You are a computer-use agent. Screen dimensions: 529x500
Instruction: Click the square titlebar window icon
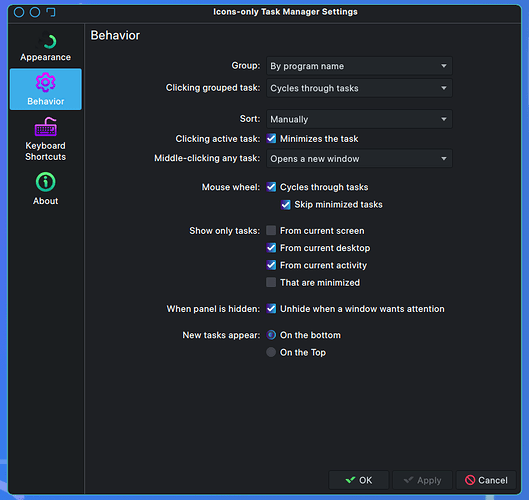(51, 12)
